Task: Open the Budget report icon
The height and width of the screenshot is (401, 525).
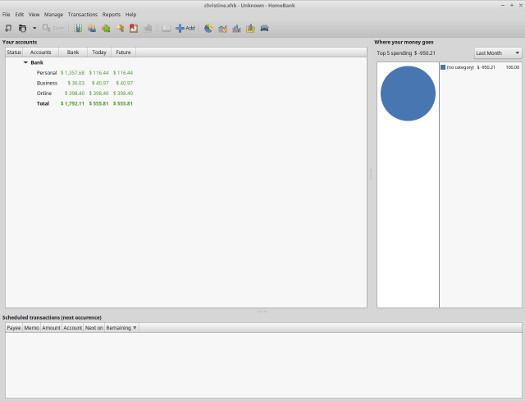Action: coord(250,28)
